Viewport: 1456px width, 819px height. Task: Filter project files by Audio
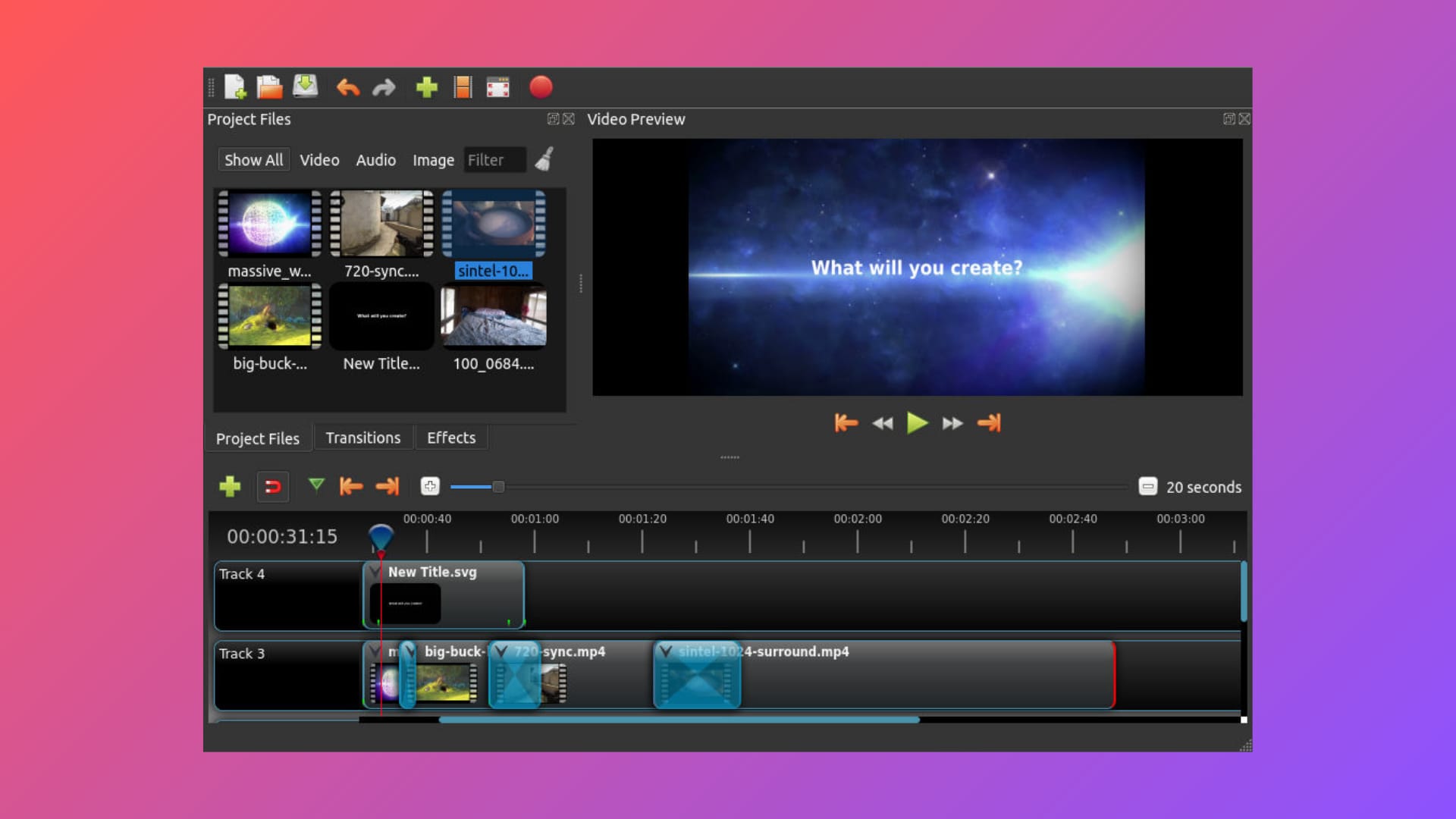376,160
